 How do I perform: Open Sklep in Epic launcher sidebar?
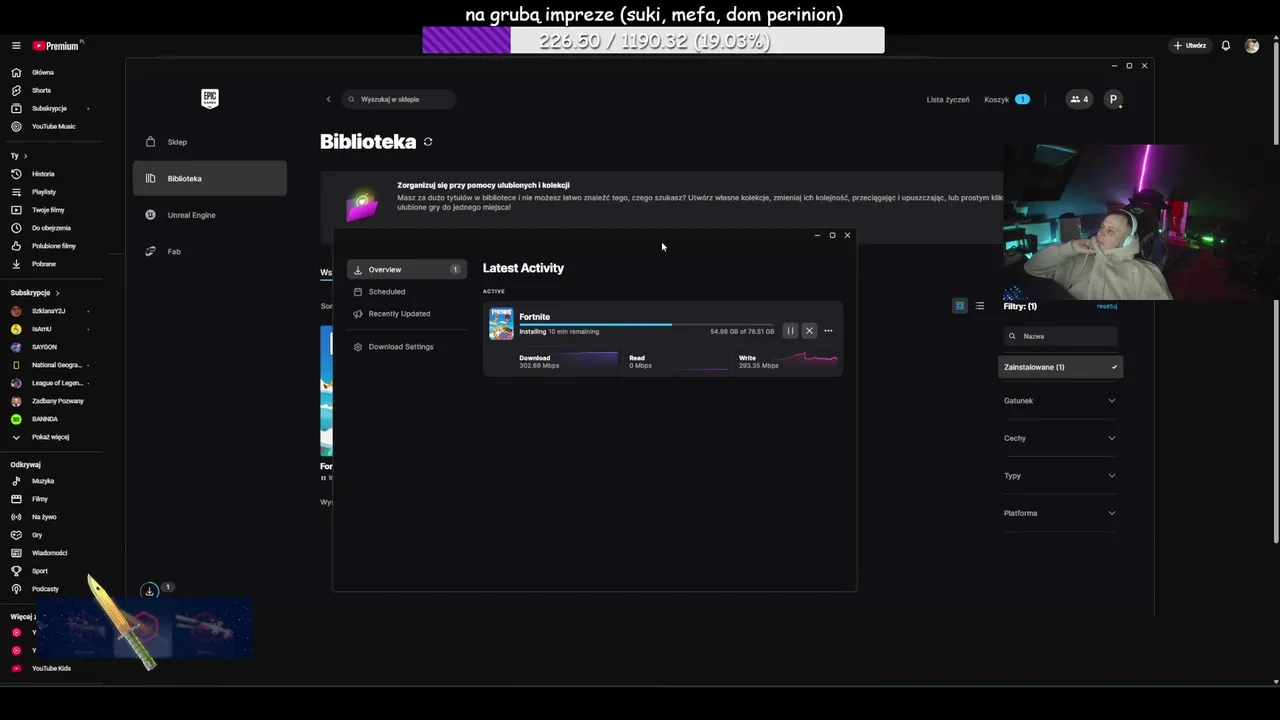click(x=210, y=142)
